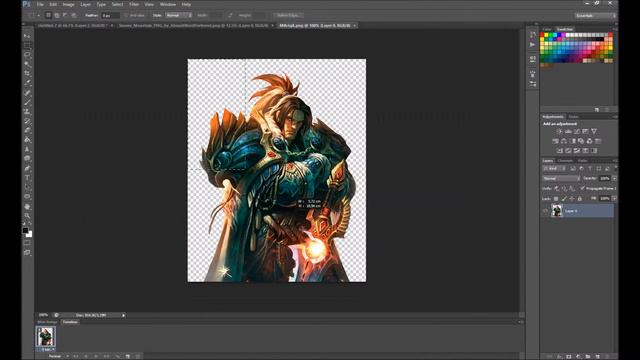Open the marquee Style dropdown
Viewport: 640px width, 360px height.
[x=178, y=16]
